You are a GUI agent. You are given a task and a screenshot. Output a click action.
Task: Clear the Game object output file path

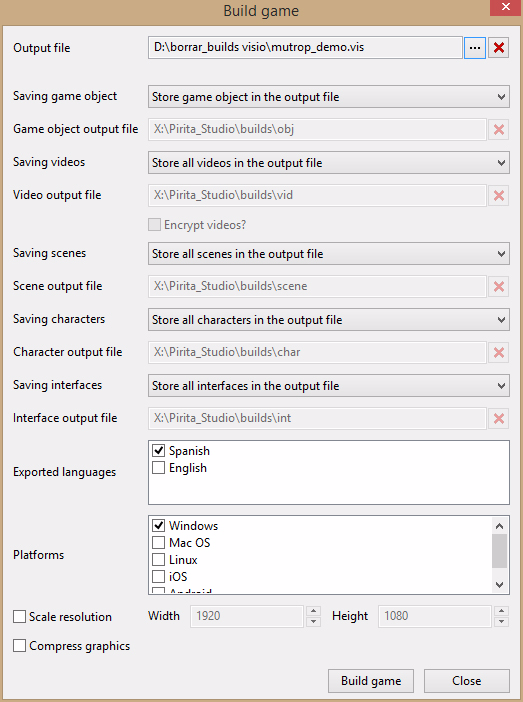tap(499, 129)
